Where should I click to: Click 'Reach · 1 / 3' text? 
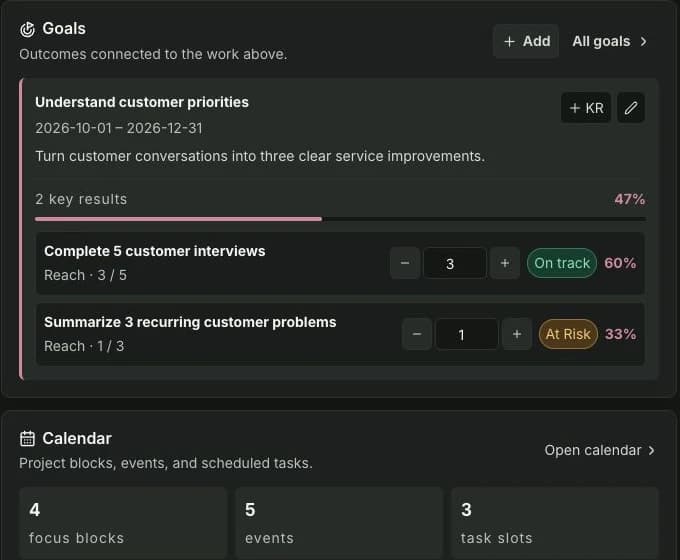pyautogui.click(x=84, y=346)
